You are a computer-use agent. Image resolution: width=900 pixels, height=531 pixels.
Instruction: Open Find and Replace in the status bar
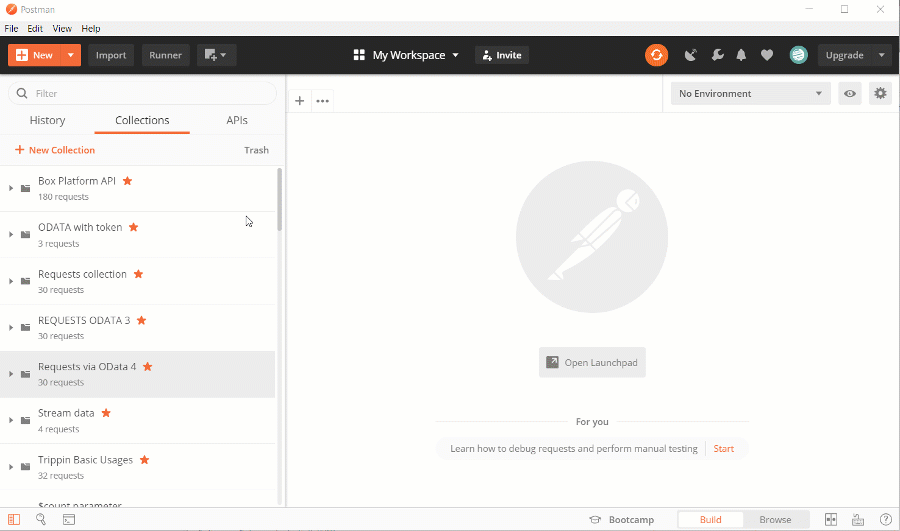(x=41, y=520)
